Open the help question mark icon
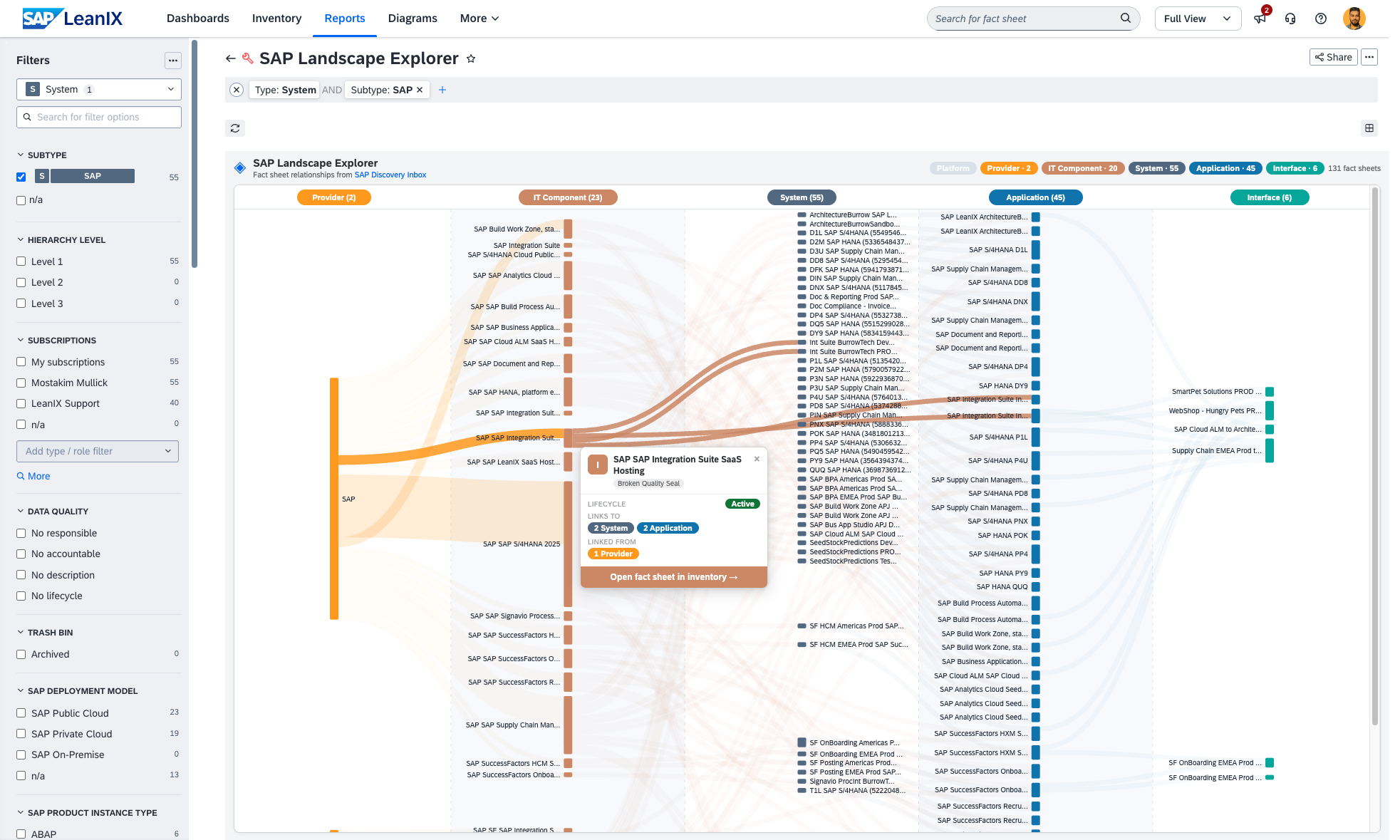 1321,19
